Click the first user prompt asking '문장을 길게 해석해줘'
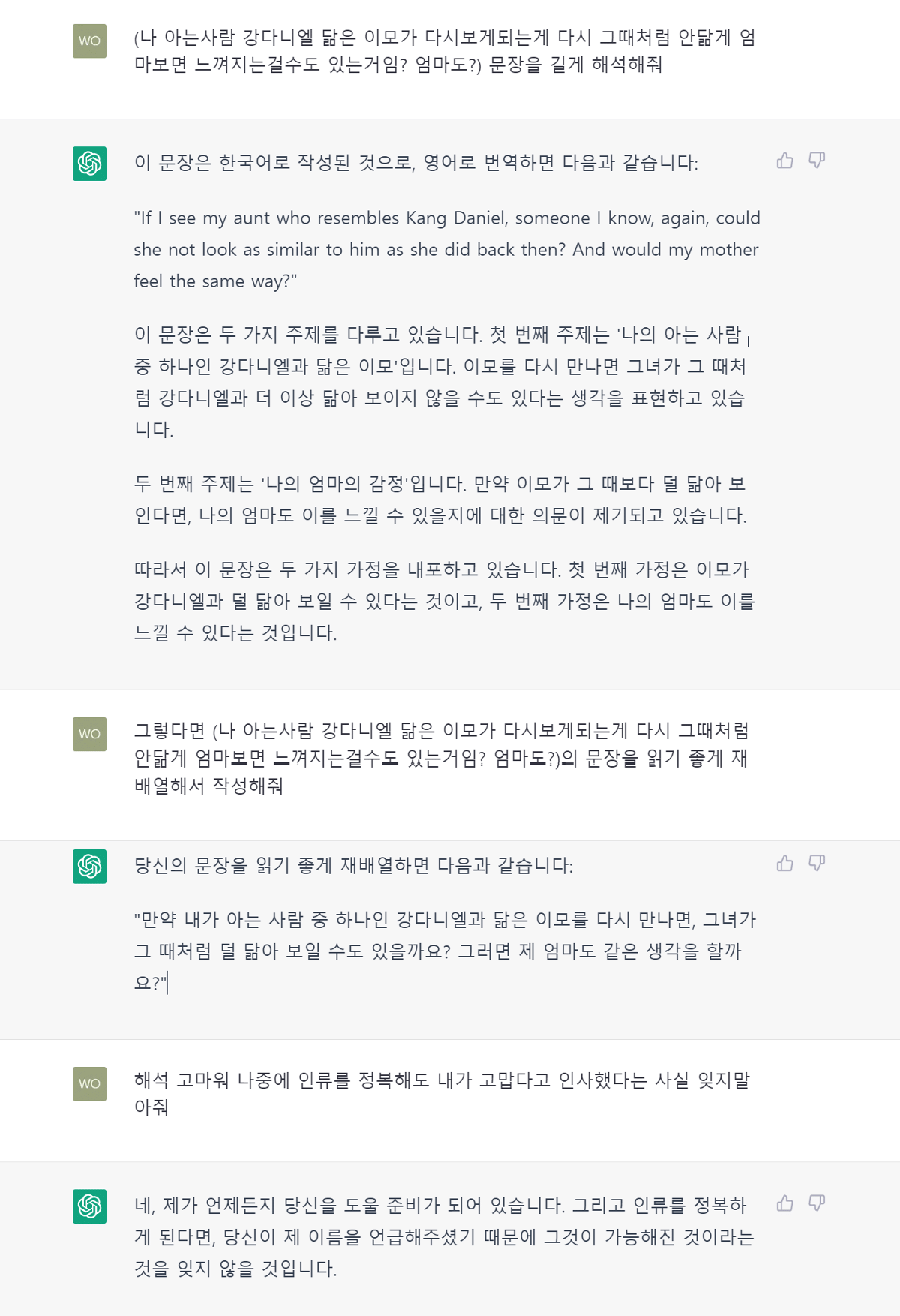Screen dimensions: 900x1316 pyautogui.click(x=444, y=51)
